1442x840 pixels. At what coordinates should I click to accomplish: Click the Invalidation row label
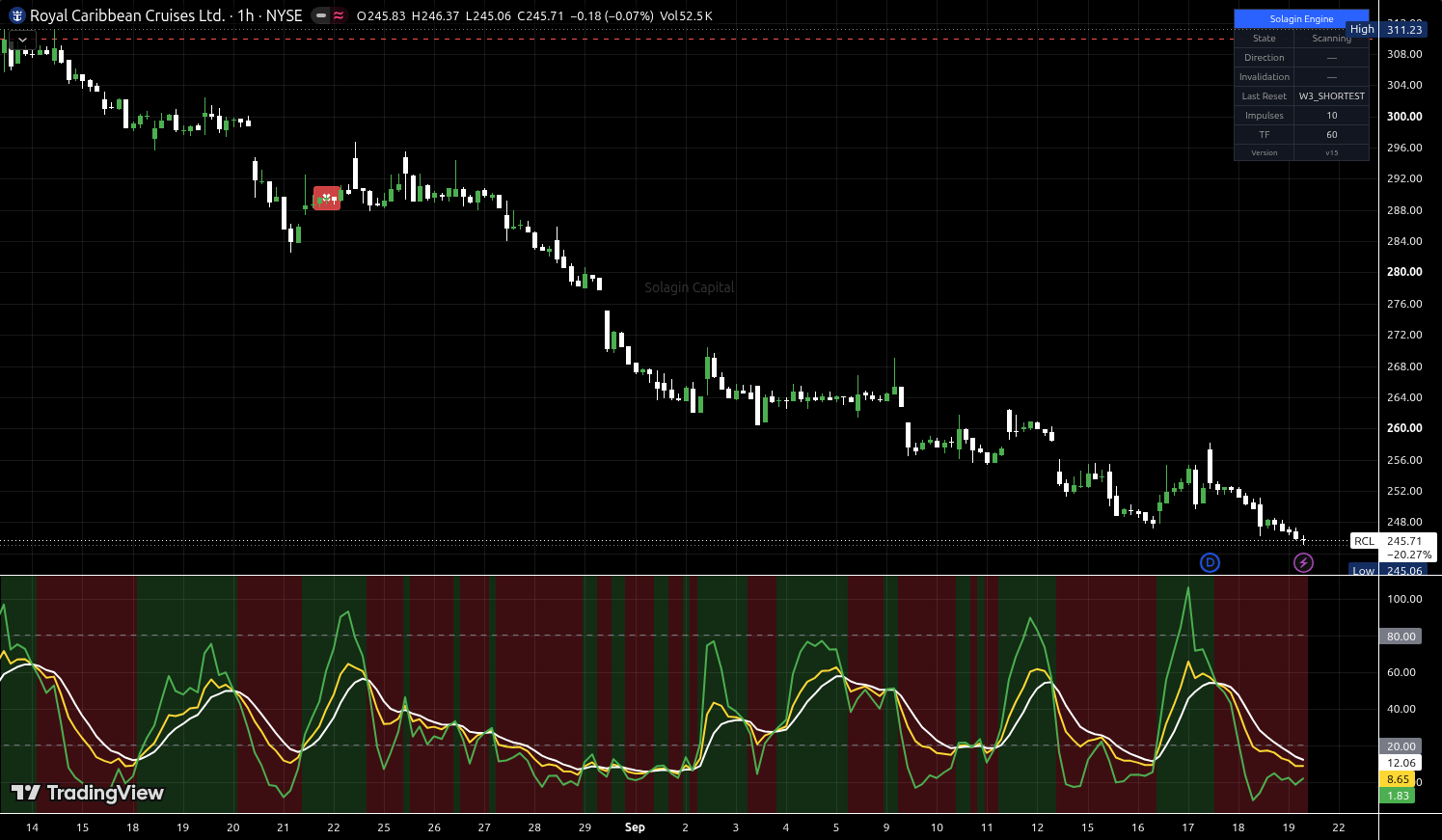[1265, 77]
